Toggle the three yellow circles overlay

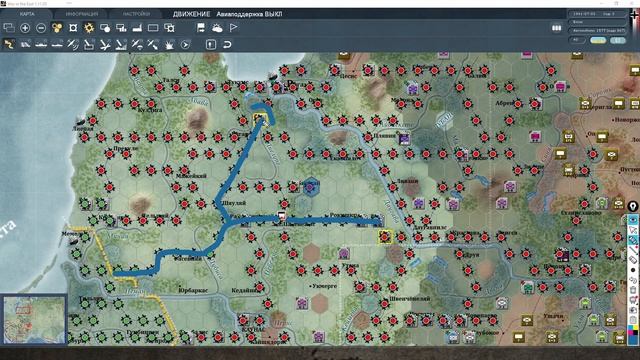pyautogui.click(x=57, y=28)
